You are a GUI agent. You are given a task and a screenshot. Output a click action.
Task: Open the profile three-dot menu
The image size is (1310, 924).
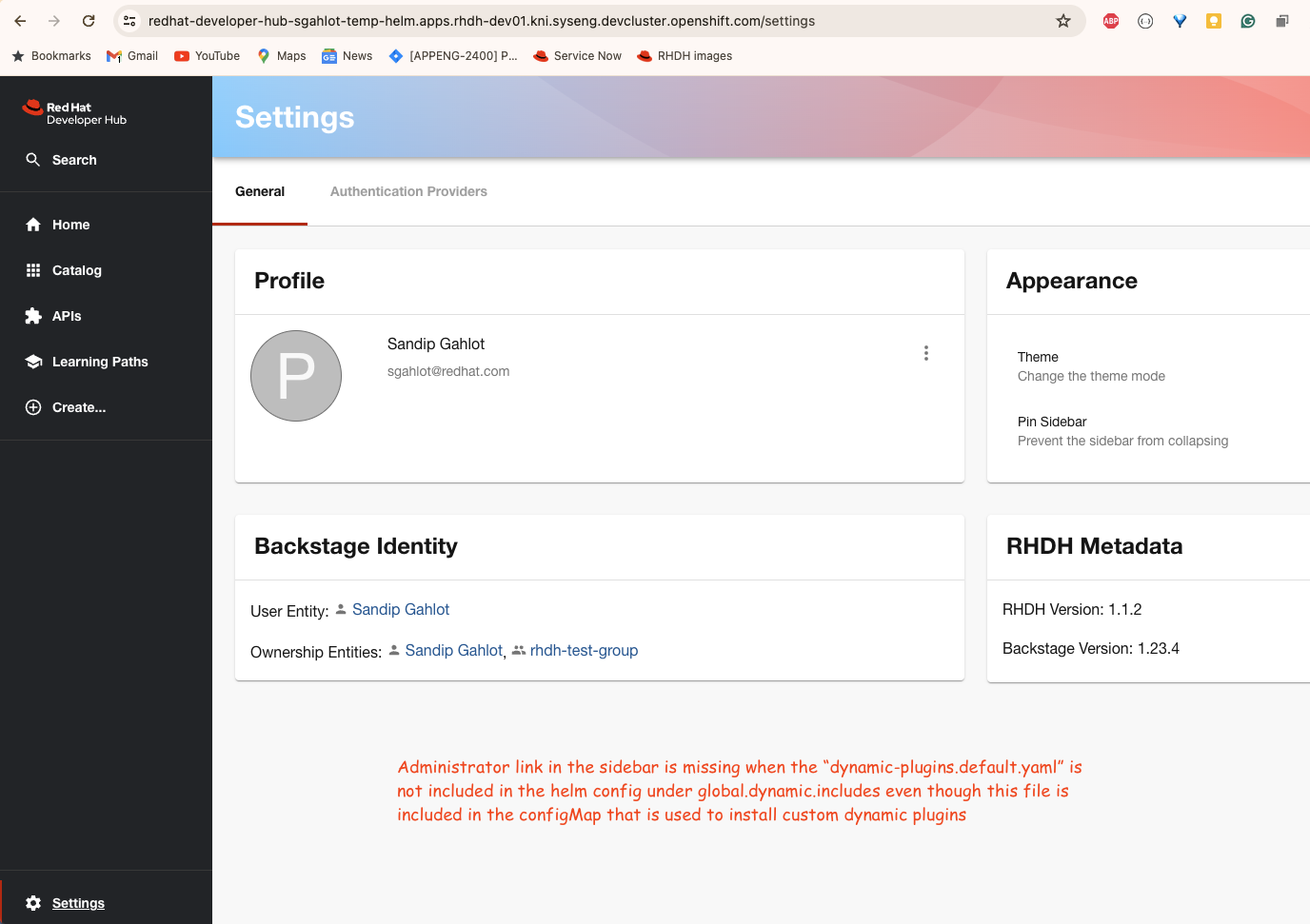point(925,353)
